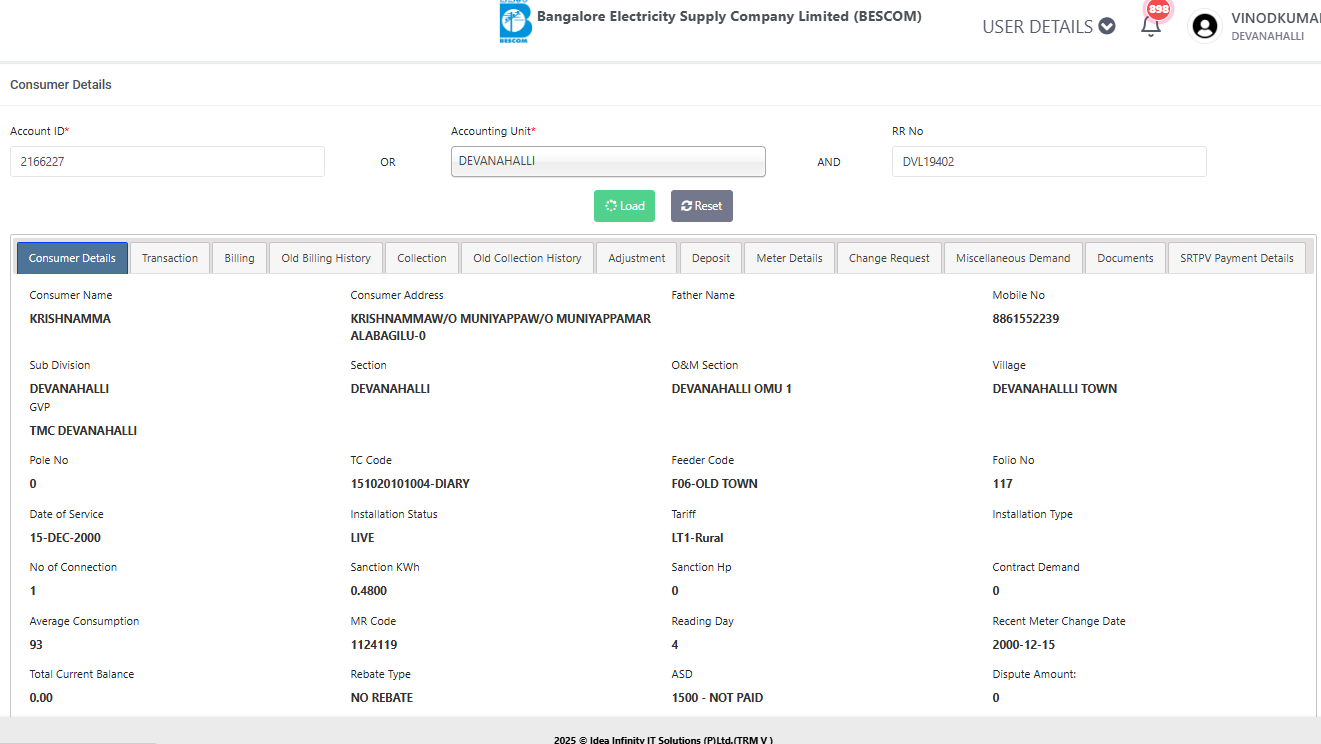Click into the Account ID field

[x=167, y=161]
